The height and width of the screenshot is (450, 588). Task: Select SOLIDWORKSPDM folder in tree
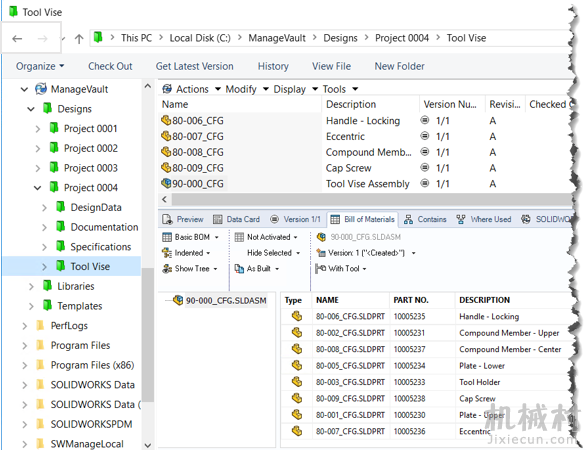pos(91,424)
